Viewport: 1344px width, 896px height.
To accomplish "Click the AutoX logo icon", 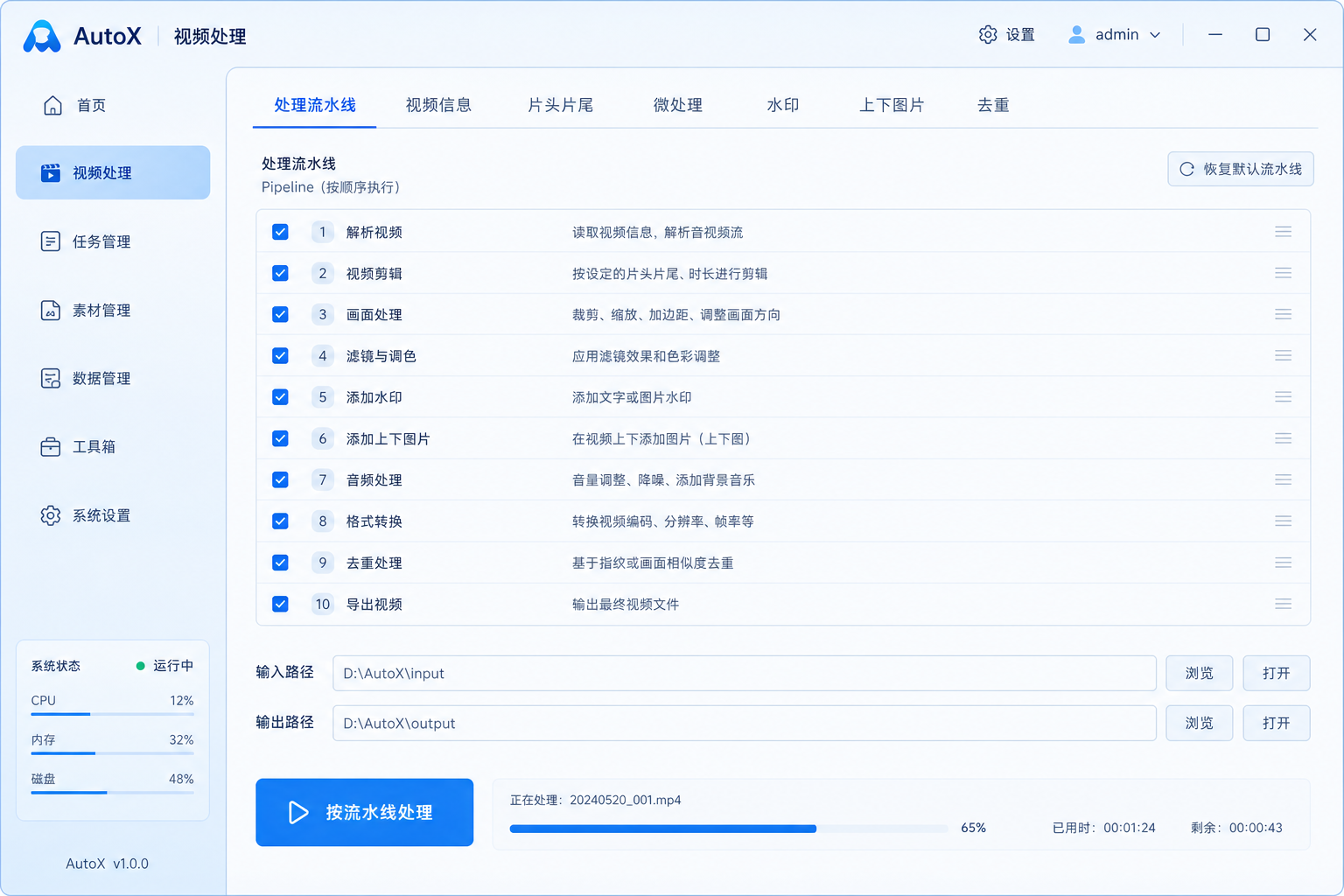I will 42,36.
